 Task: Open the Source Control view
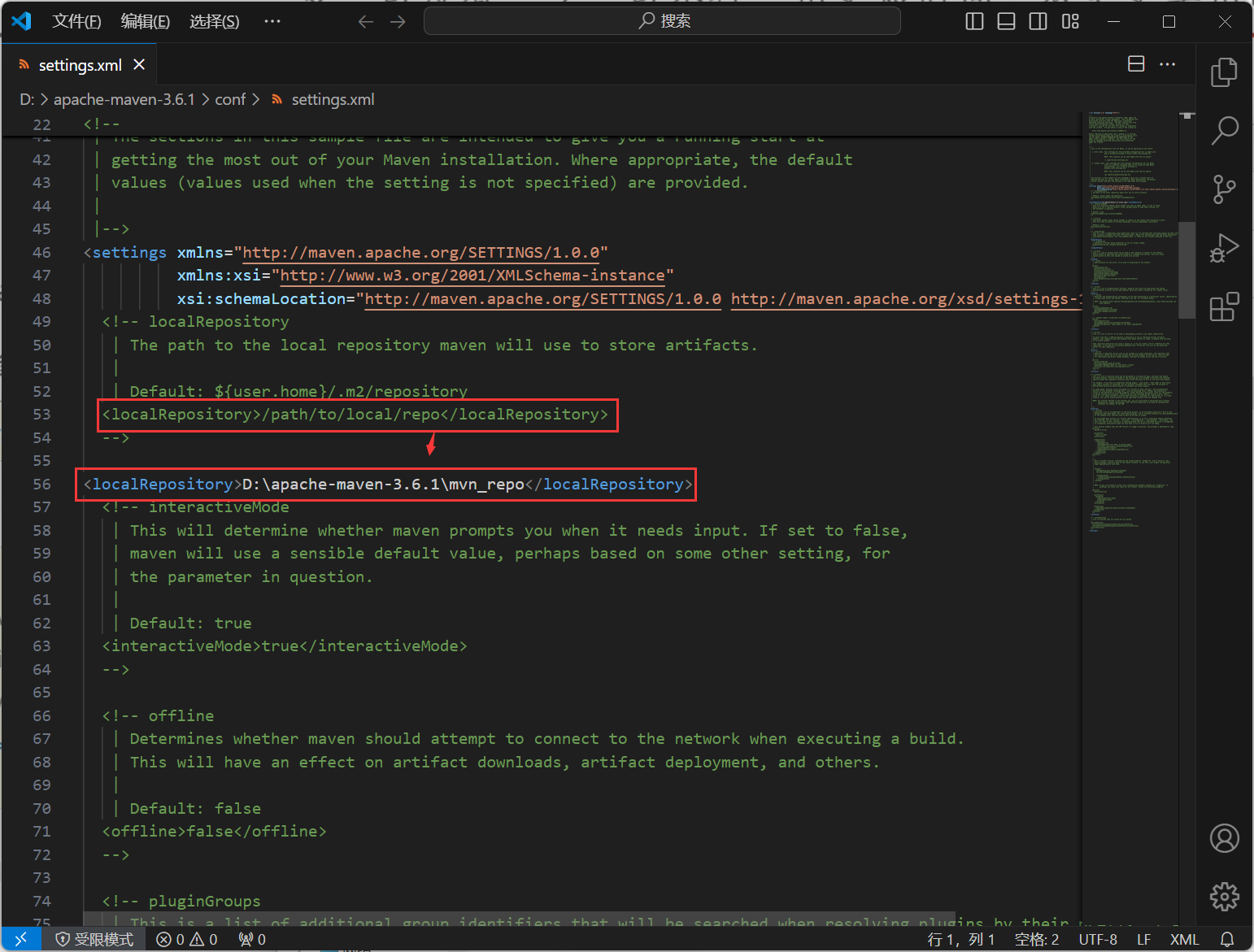[1224, 189]
